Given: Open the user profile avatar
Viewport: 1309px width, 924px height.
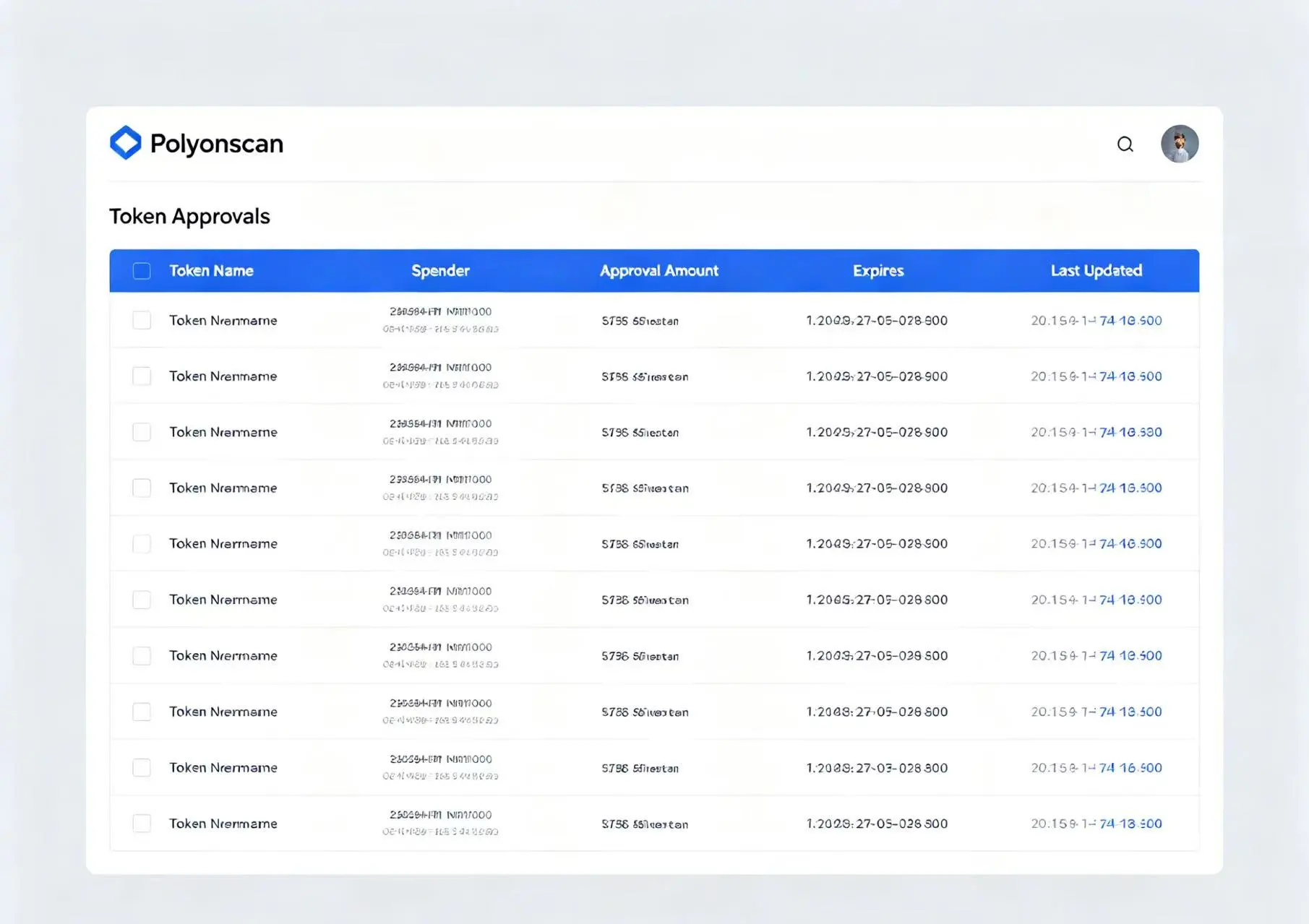Looking at the screenshot, I should pyautogui.click(x=1180, y=144).
